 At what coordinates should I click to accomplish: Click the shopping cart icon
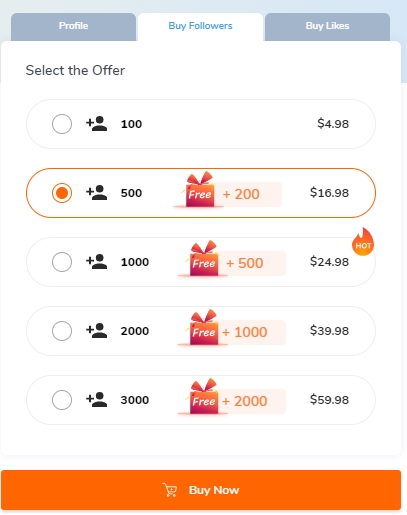coord(170,490)
